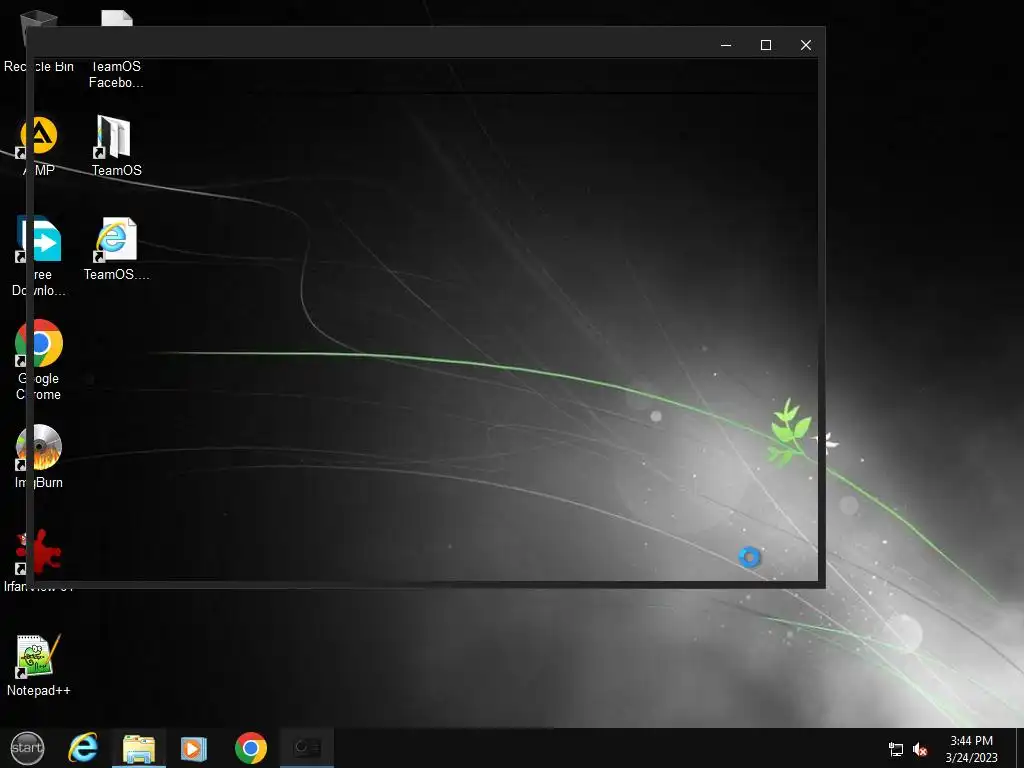Open File Explorer from the taskbar
The image size is (1024, 768).
pos(139,748)
